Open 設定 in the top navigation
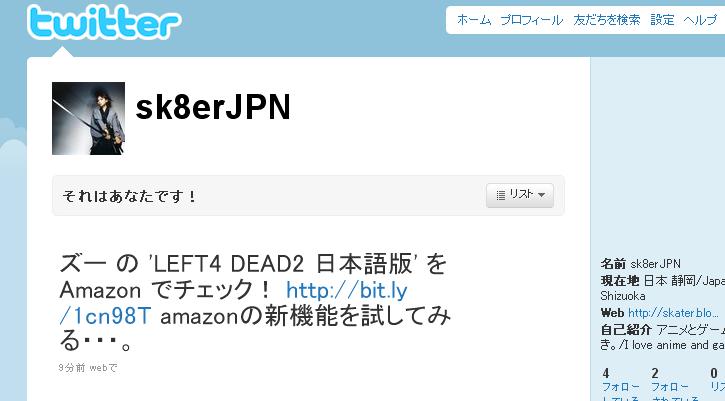Viewport: 725px width, 401px height. pos(662,20)
